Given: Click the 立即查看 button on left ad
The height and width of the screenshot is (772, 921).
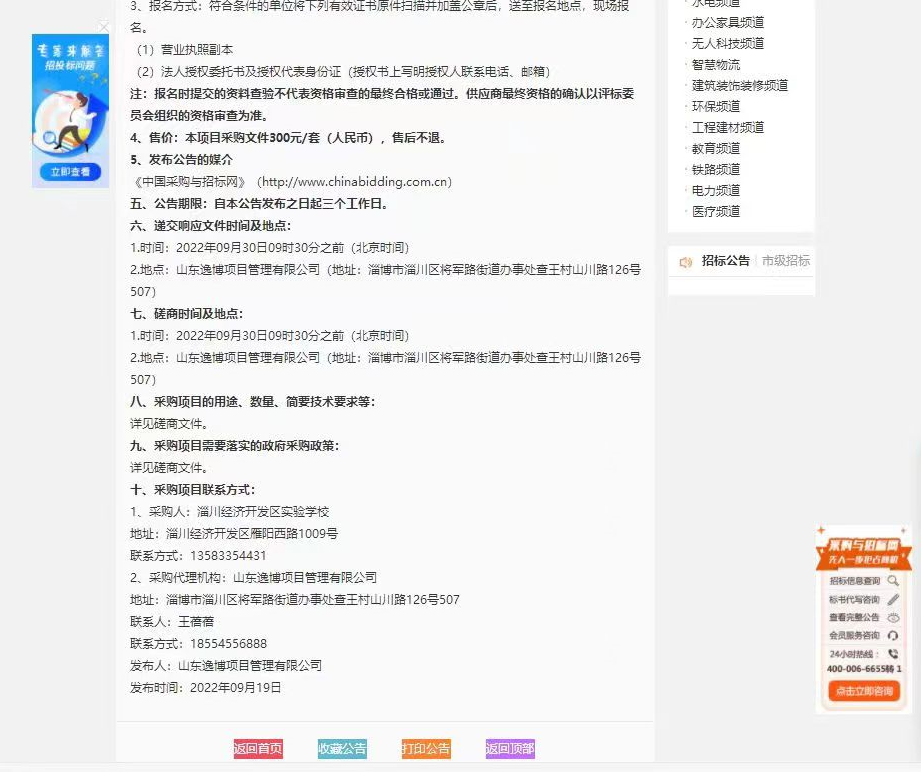Looking at the screenshot, I should click(70, 172).
